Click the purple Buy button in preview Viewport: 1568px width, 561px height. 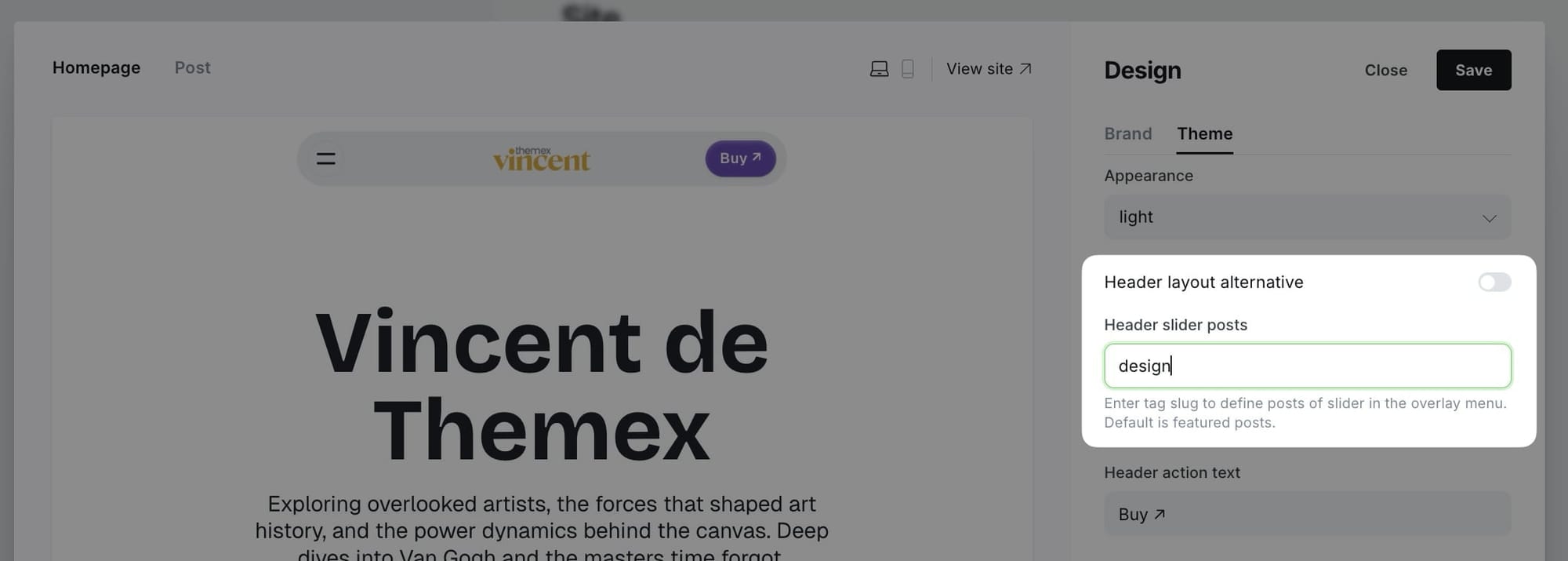[x=740, y=158]
